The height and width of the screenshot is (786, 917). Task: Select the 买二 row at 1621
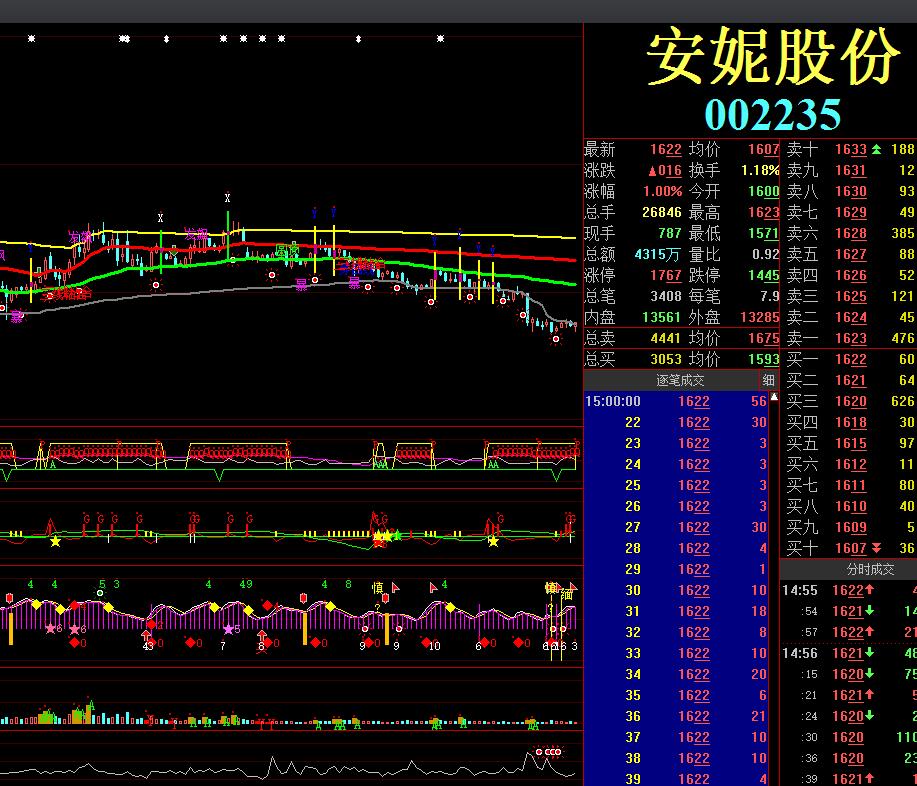coord(849,381)
